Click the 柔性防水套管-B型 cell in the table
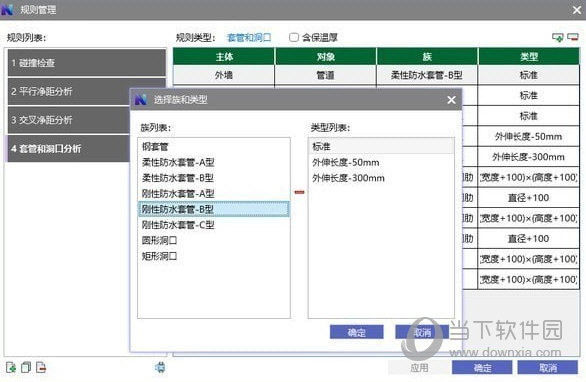 [x=427, y=75]
